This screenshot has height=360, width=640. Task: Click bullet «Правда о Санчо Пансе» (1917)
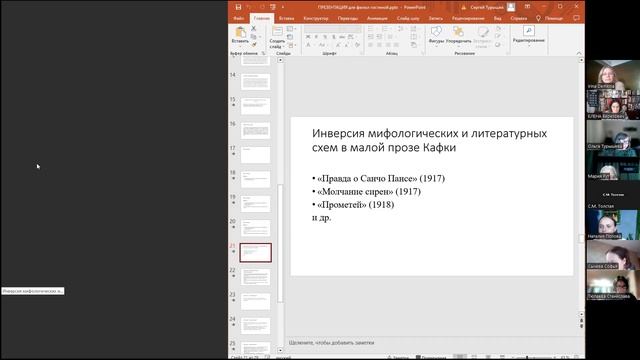[381, 178]
